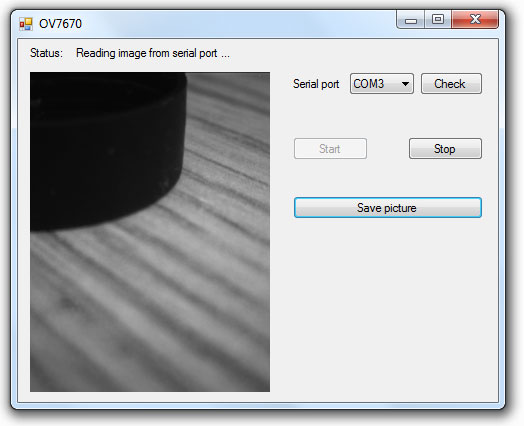Viewport: 524px width, 426px height.
Task: Open the COM3 serial port dropdown
Action: 382,84
